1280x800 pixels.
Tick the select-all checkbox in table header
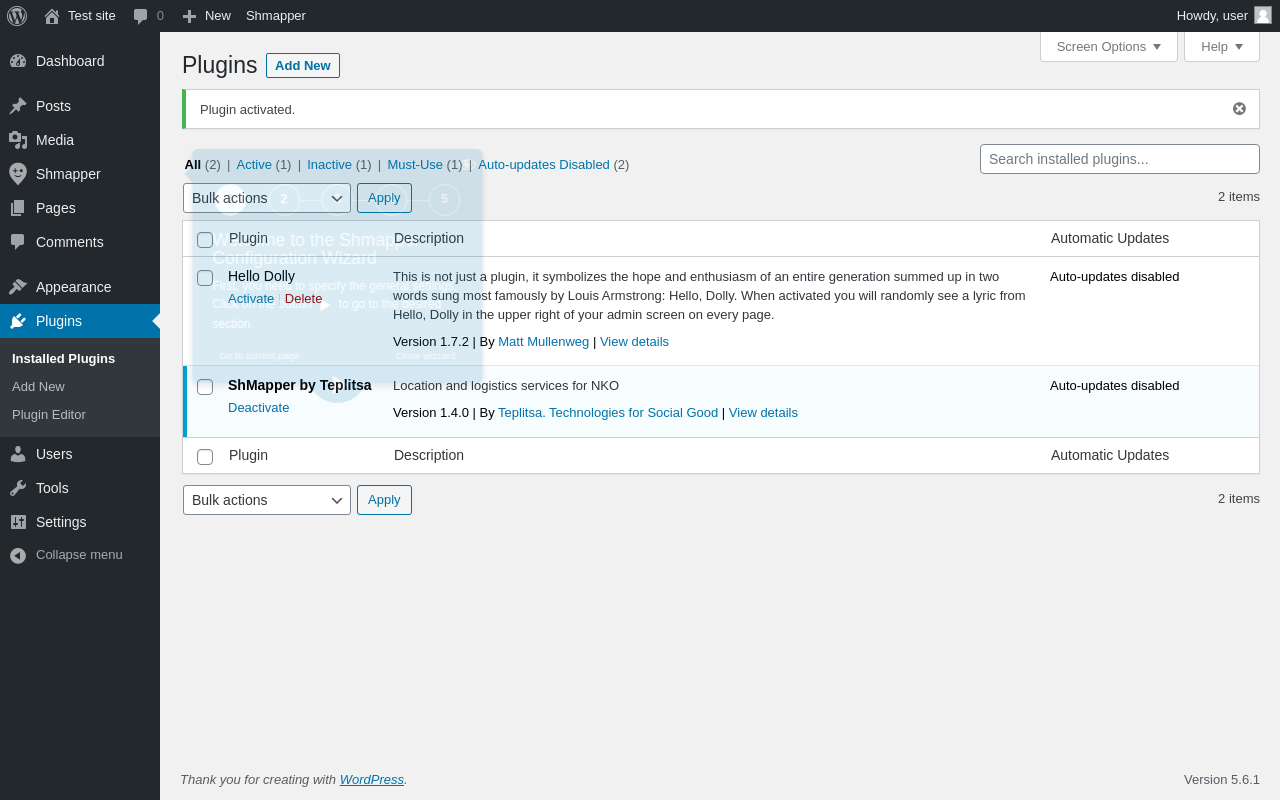click(205, 240)
